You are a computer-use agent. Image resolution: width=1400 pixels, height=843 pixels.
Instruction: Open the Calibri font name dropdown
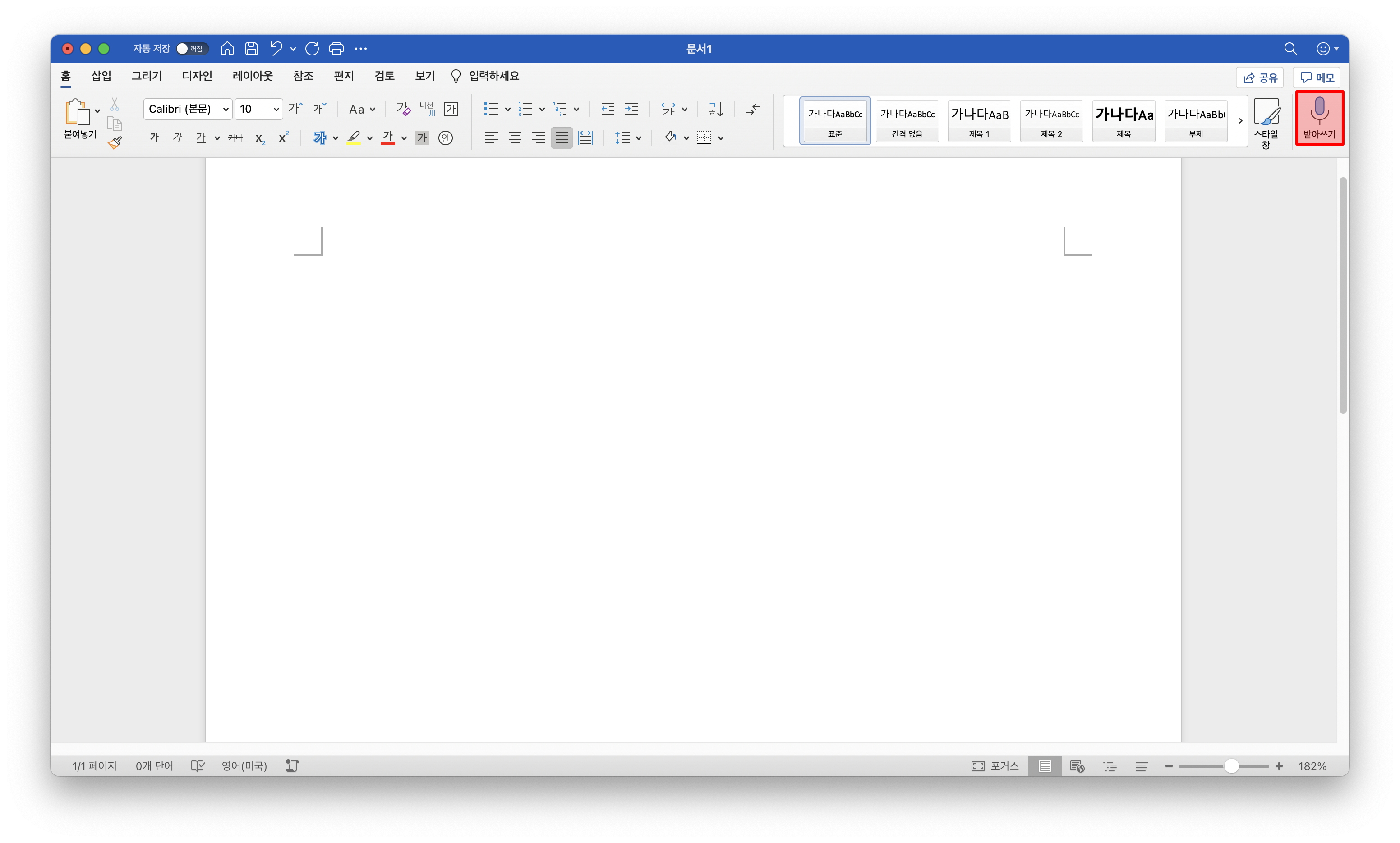tap(225, 109)
